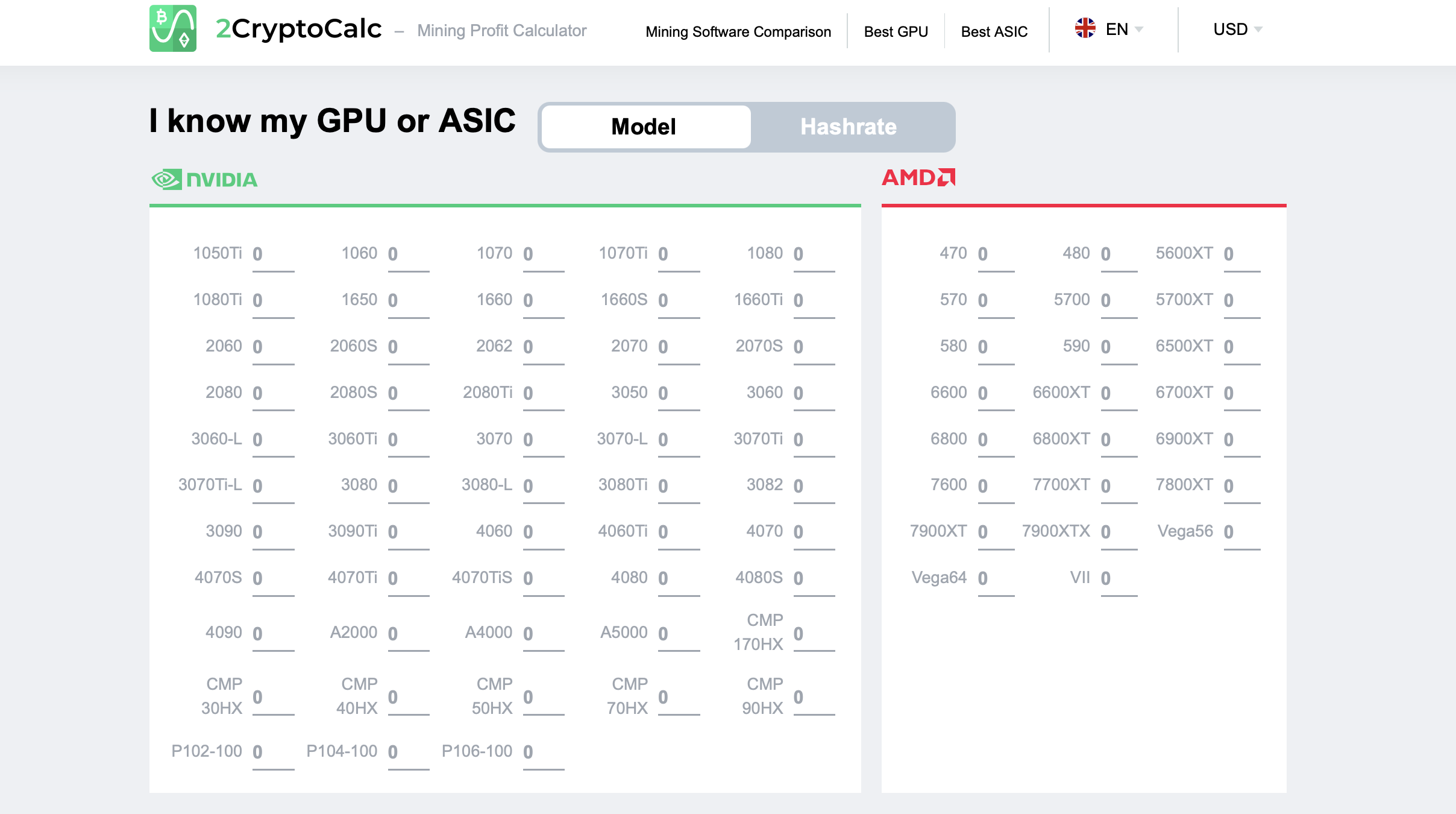Viewport: 1456px width, 814px height.
Task: Open the EN language dropdown
Action: (x=1117, y=29)
